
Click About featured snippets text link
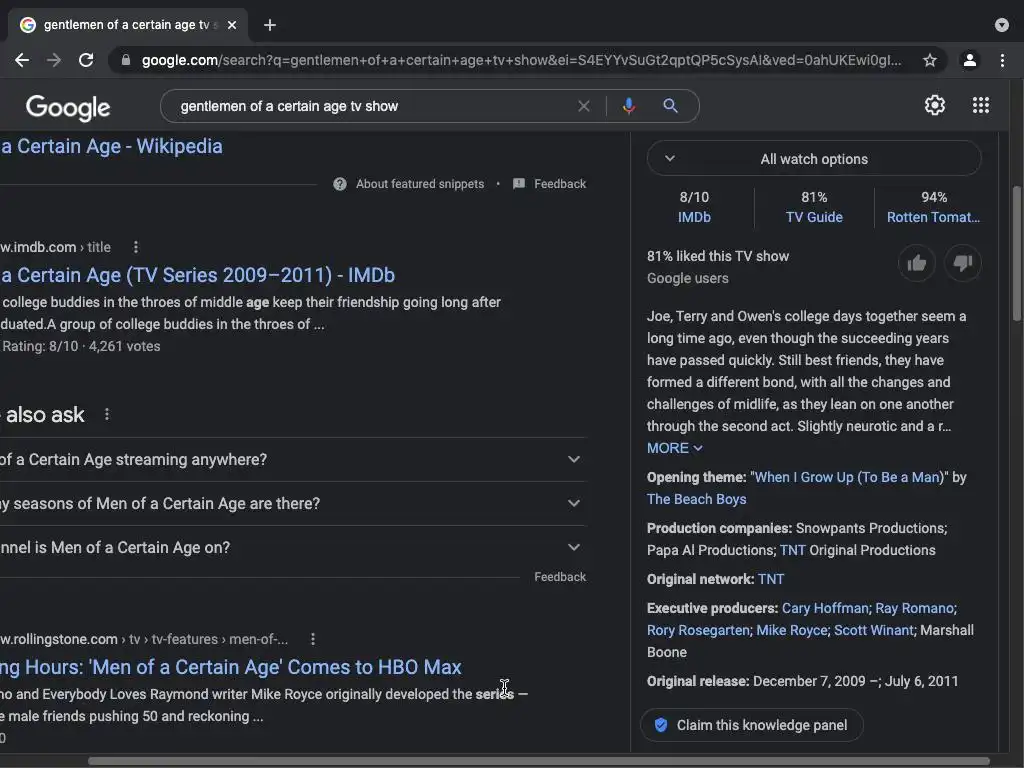[x=420, y=184]
